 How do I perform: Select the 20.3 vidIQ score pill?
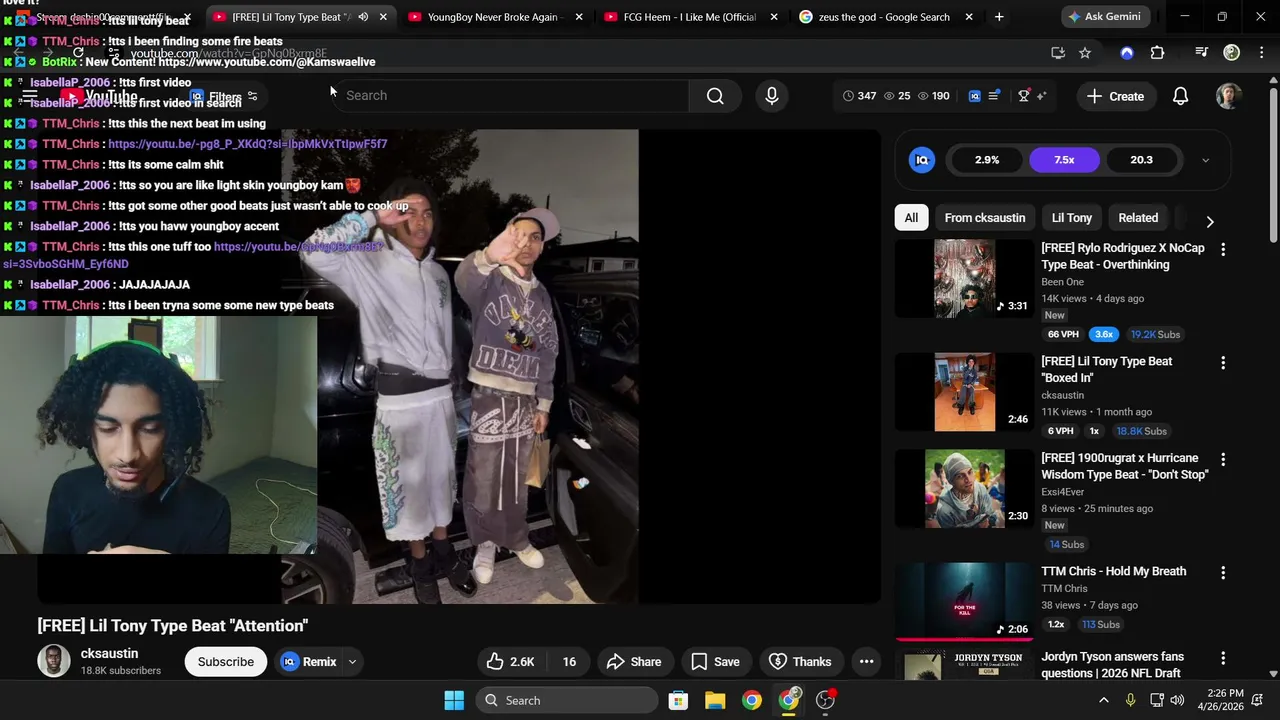click(1141, 160)
